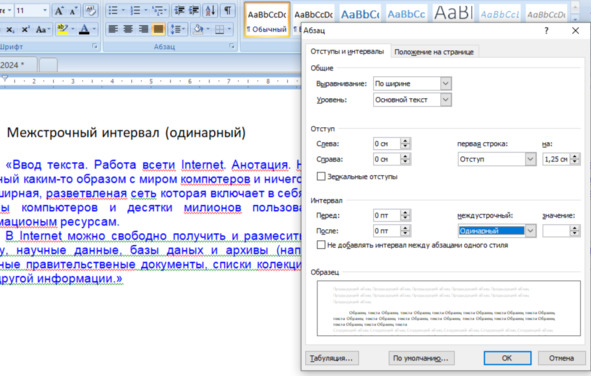Screen dimensions: 591x376
Task: Expand the highlight color dropdown arrow
Action: pyautogui.click(x=73, y=29)
